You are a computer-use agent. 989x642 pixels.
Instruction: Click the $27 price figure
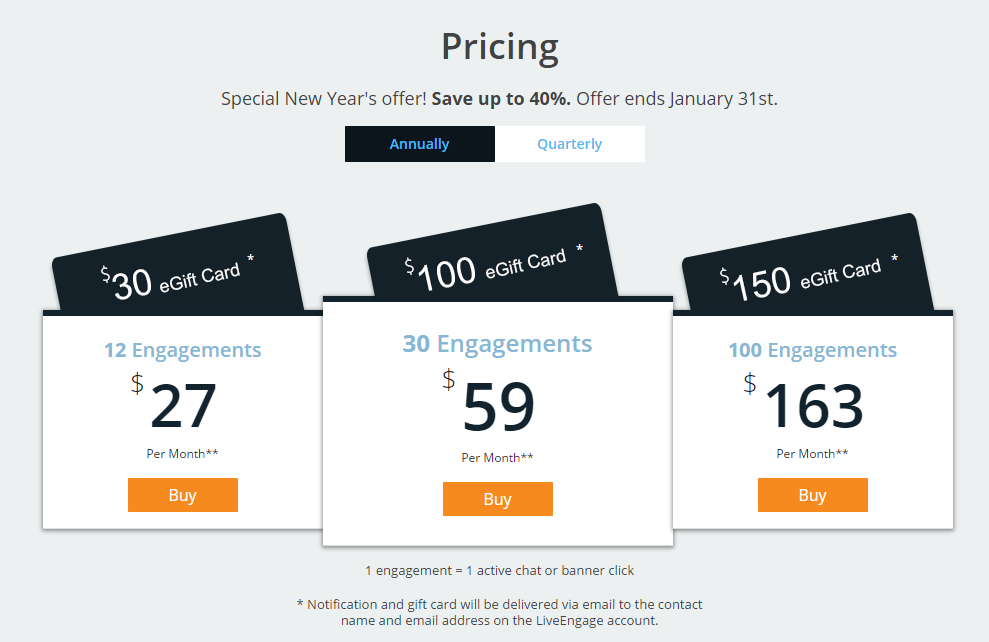tap(174, 402)
